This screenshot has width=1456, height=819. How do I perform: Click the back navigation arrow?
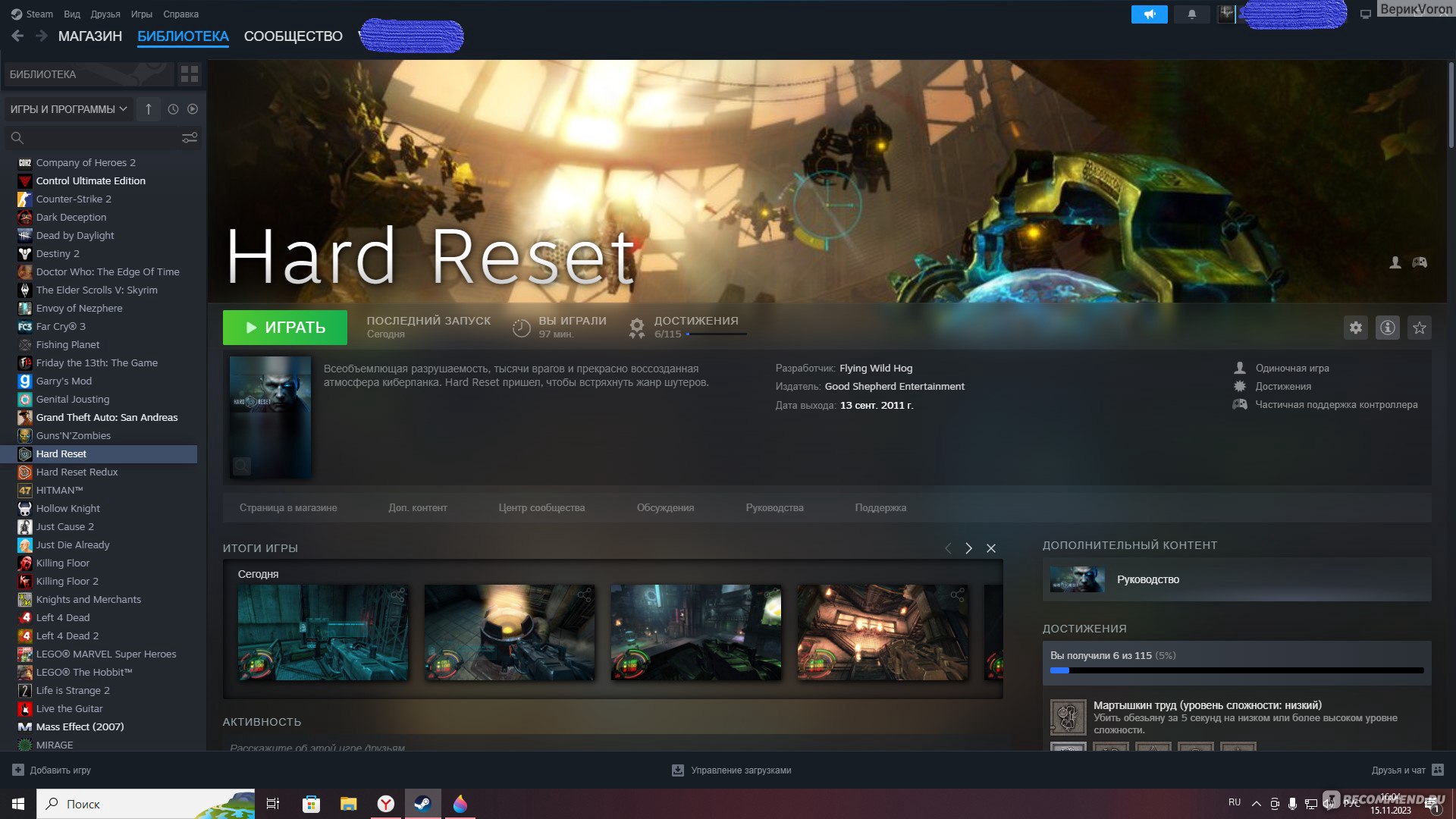click(x=17, y=36)
